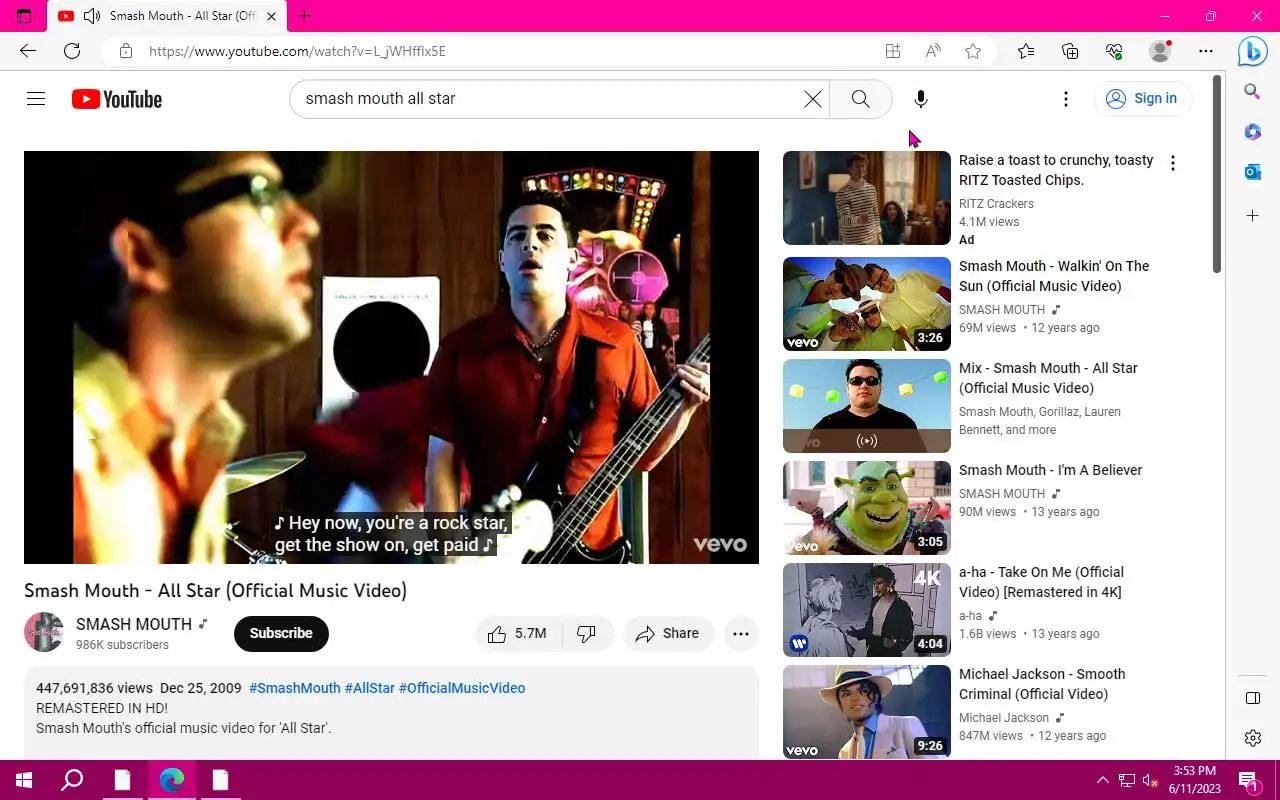Click the Michael Jackson channel name
This screenshot has height=800, width=1280.
[x=1004, y=718]
